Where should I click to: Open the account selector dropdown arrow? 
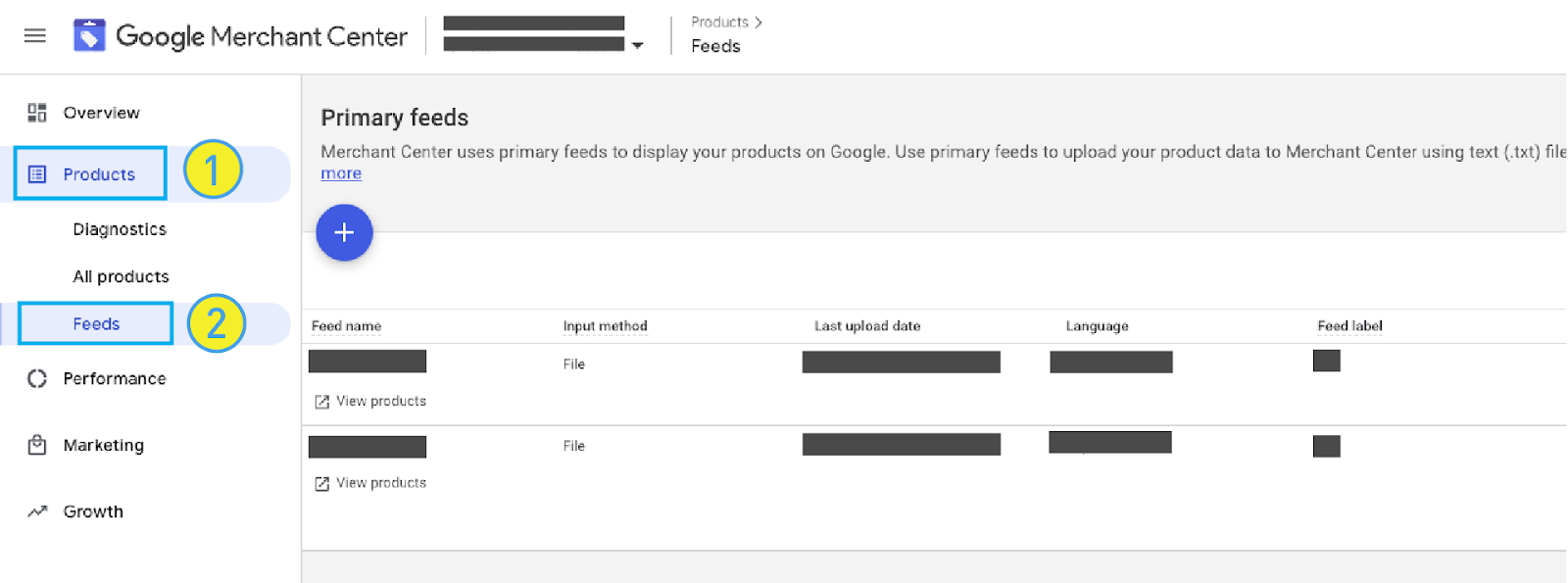(638, 45)
